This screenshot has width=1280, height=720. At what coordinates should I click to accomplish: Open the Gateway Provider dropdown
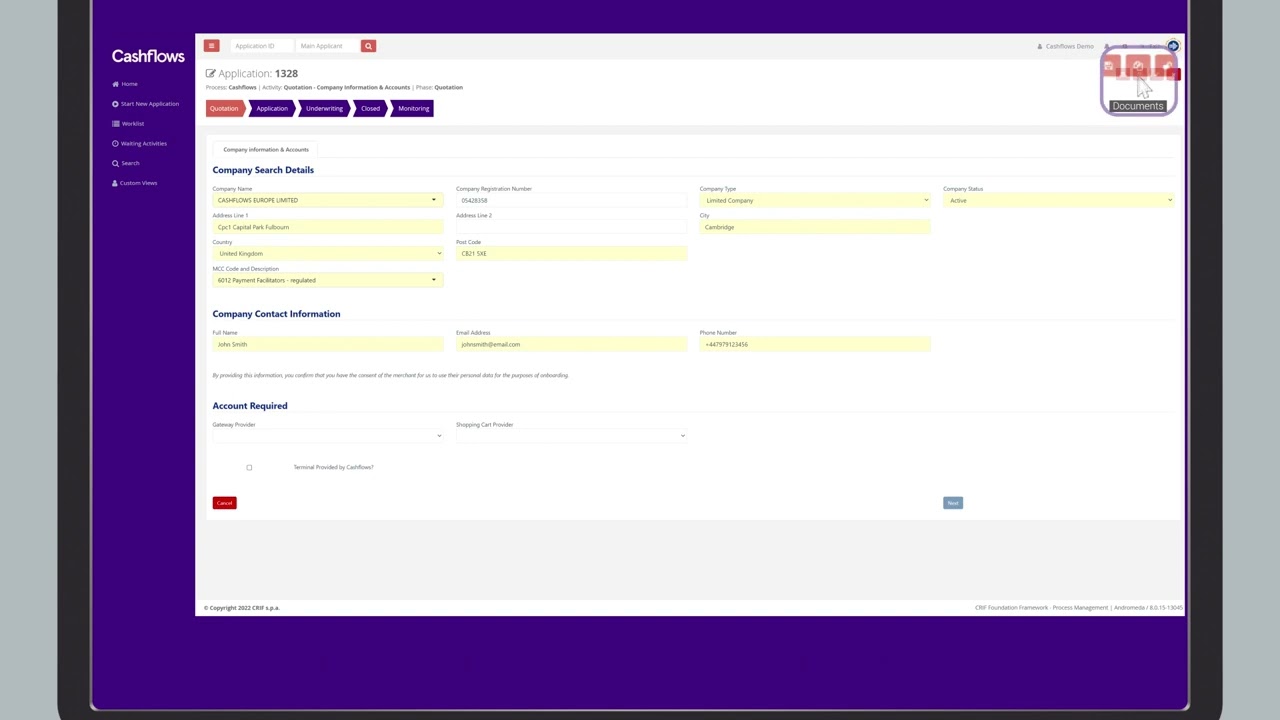(327, 436)
